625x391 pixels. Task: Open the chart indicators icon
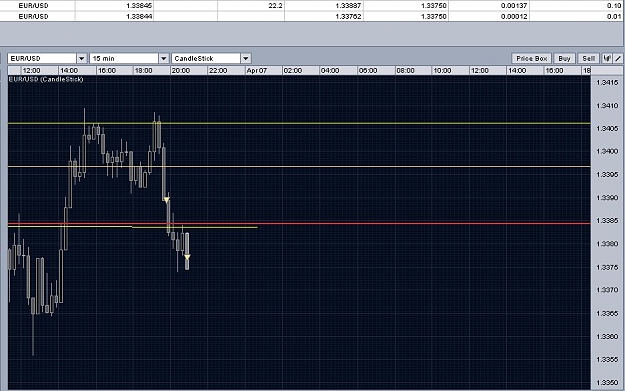point(607,59)
